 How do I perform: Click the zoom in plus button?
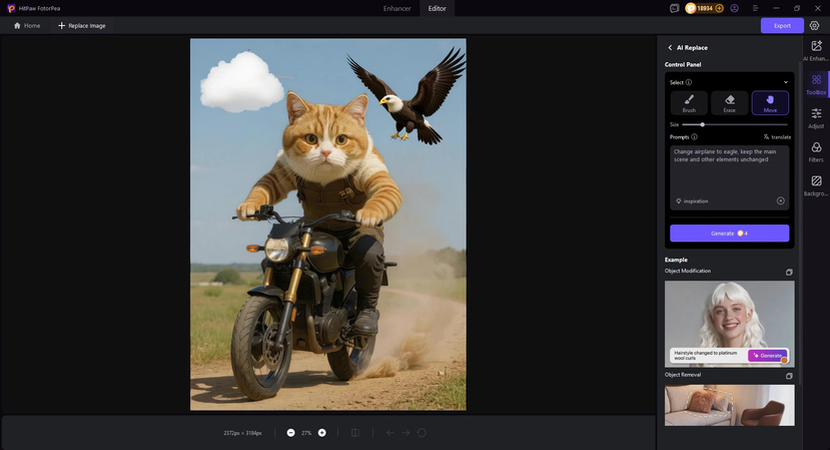pyautogui.click(x=322, y=433)
